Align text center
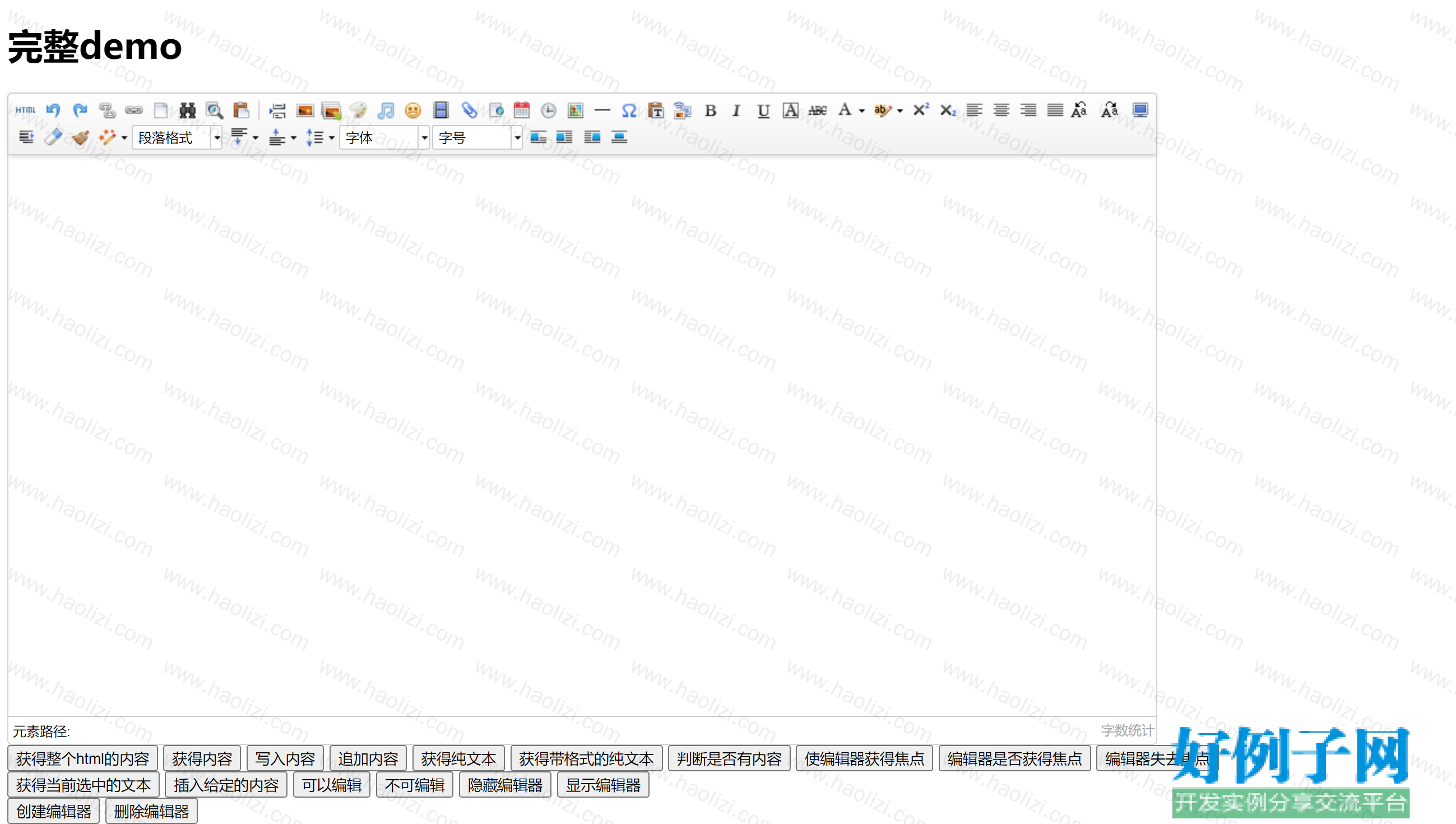The height and width of the screenshot is (824, 1456). (1001, 110)
